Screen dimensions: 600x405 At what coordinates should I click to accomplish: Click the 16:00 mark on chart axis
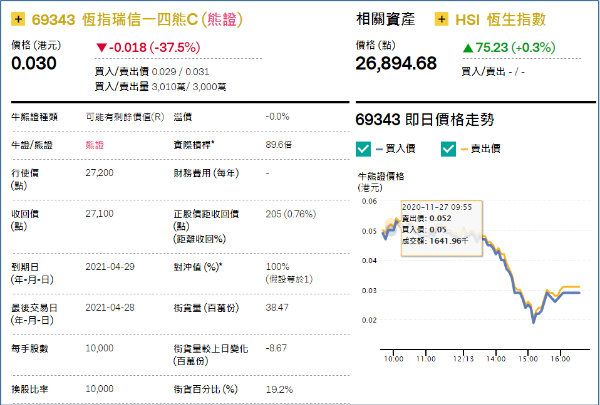561,359
